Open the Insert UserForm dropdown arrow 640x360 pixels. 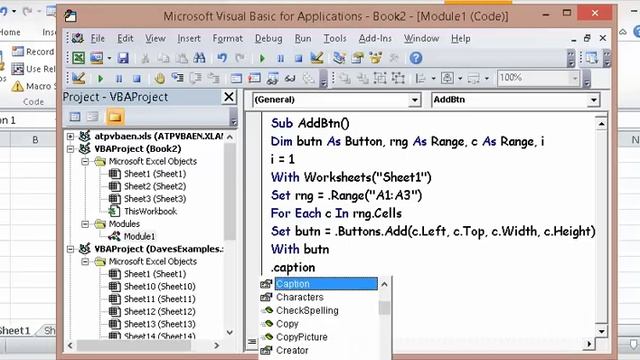point(109,58)
